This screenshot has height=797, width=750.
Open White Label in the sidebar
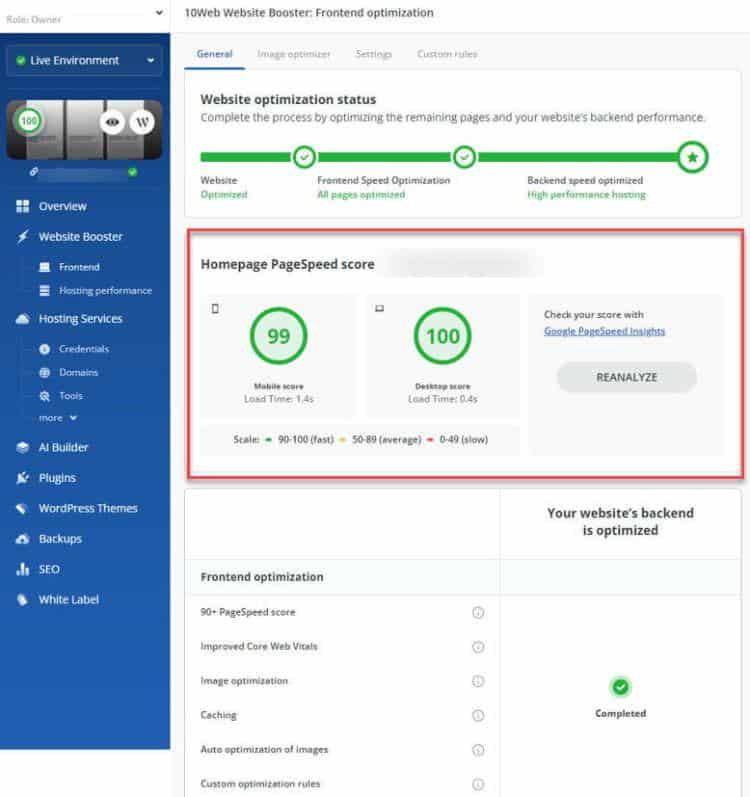tap(69, 600)
